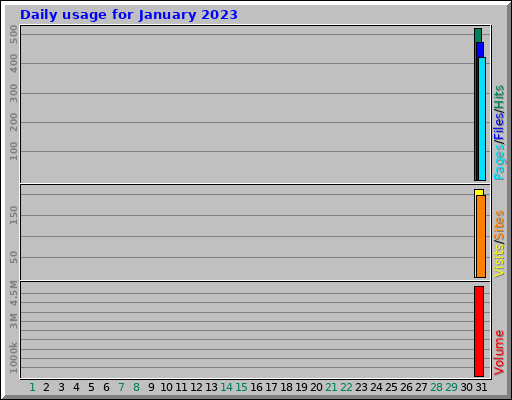Click day '9' on the x-axis
Screen dimensions: 512x400
tap(151, 387)
